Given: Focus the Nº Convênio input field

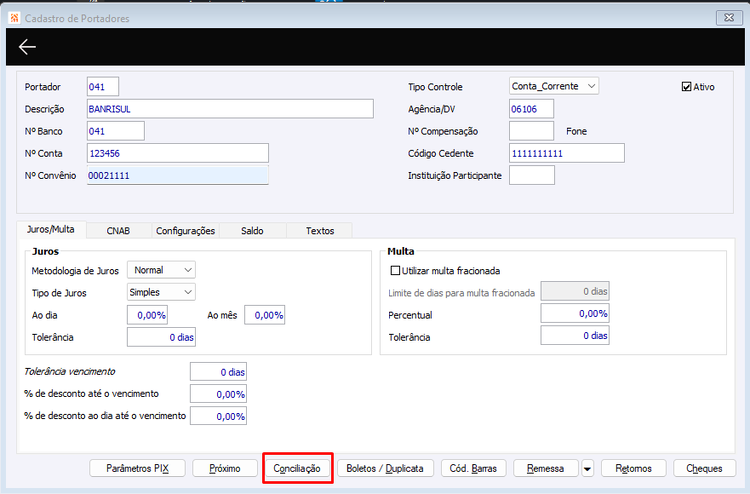Looking at the screenshot, I should [177, 176].
